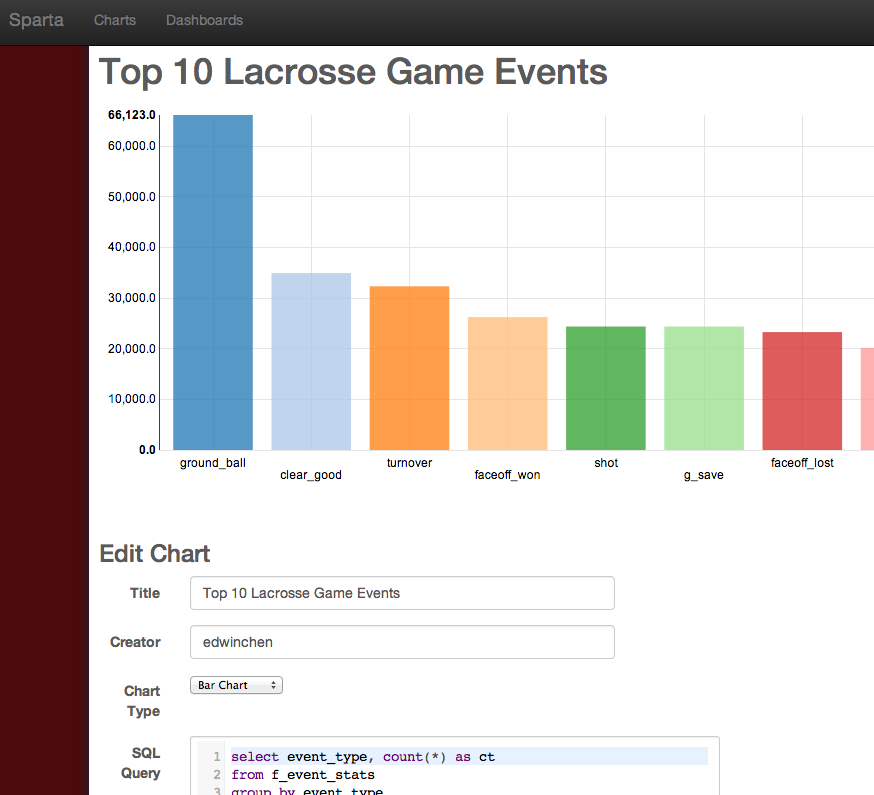This screenshot has height=795, width=874.
Task: Click the '60,000.0' y-axis tick label
Action: [132, 146]
